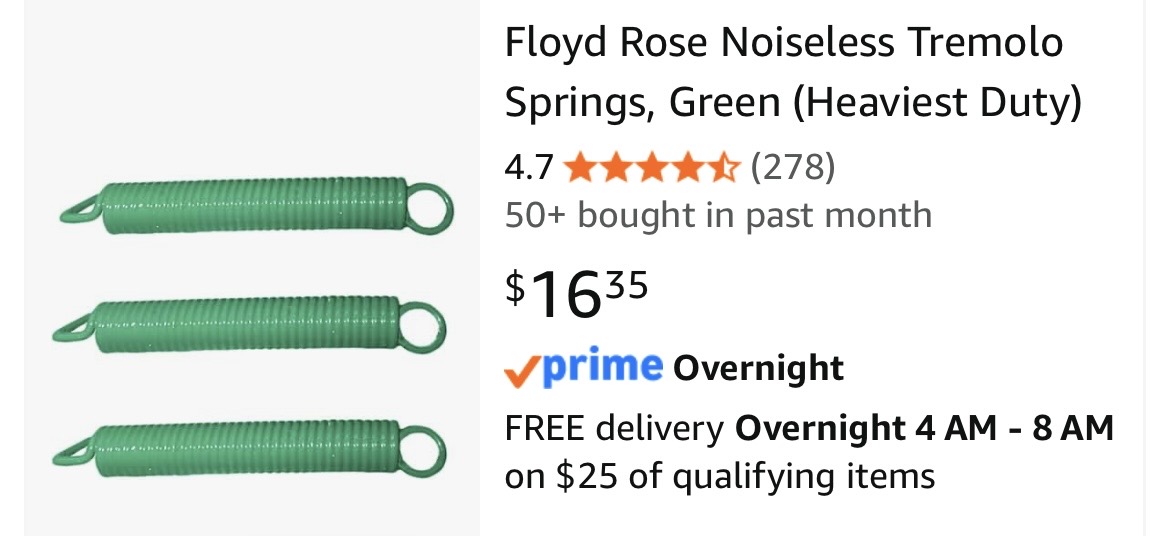This screenshot has height=536, width=1169.
Task: Click the FREE delivery Overnight text
Action: click(809, 428)
